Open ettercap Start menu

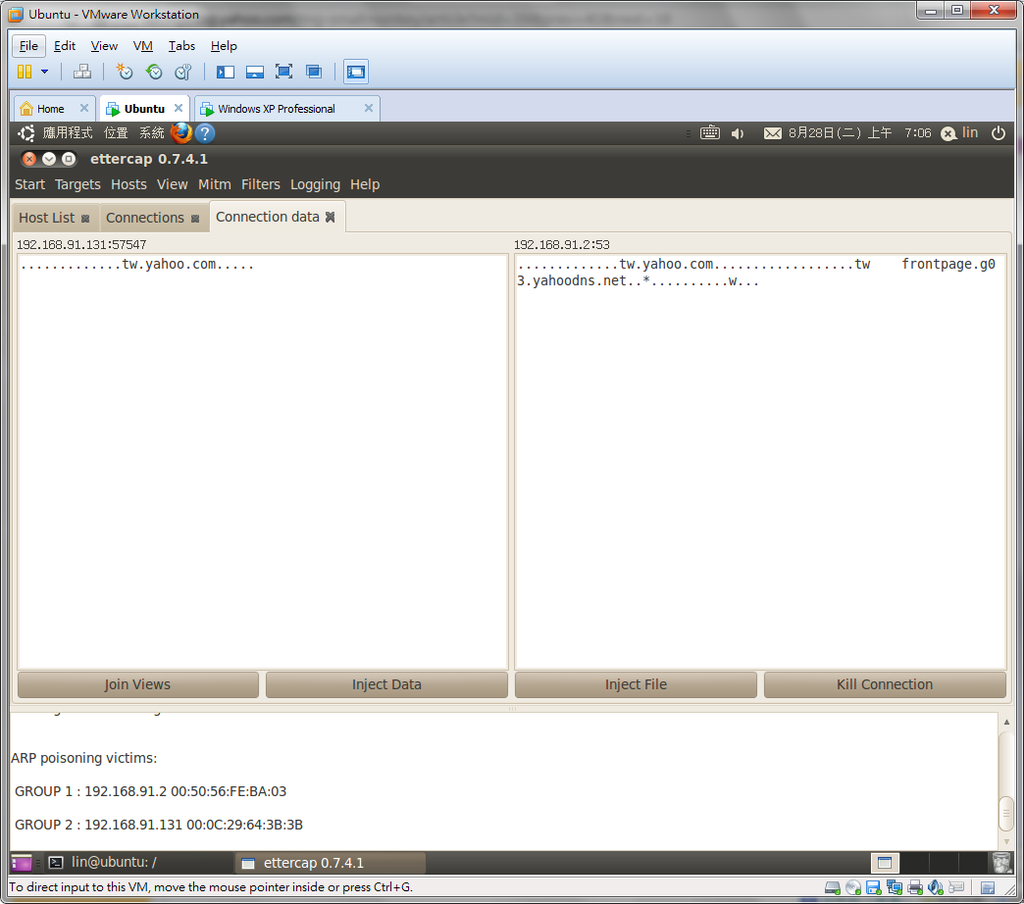(x=30, y=184)
